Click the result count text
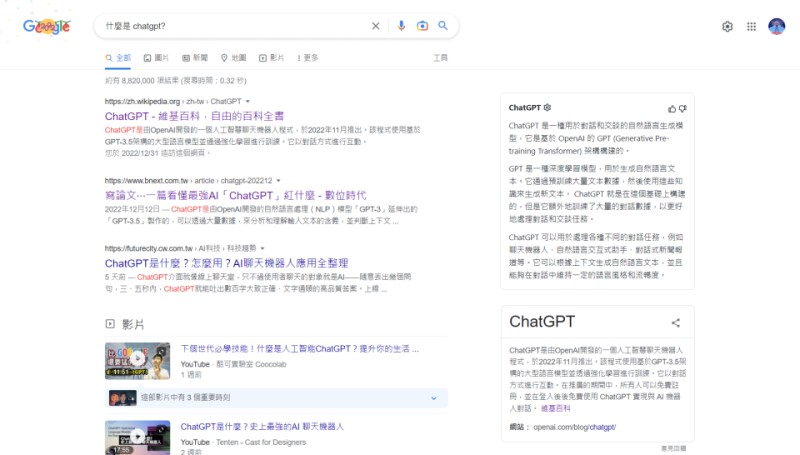Viewport: 800px width, 455px height. pyautogui.click(x=176, y=81)
